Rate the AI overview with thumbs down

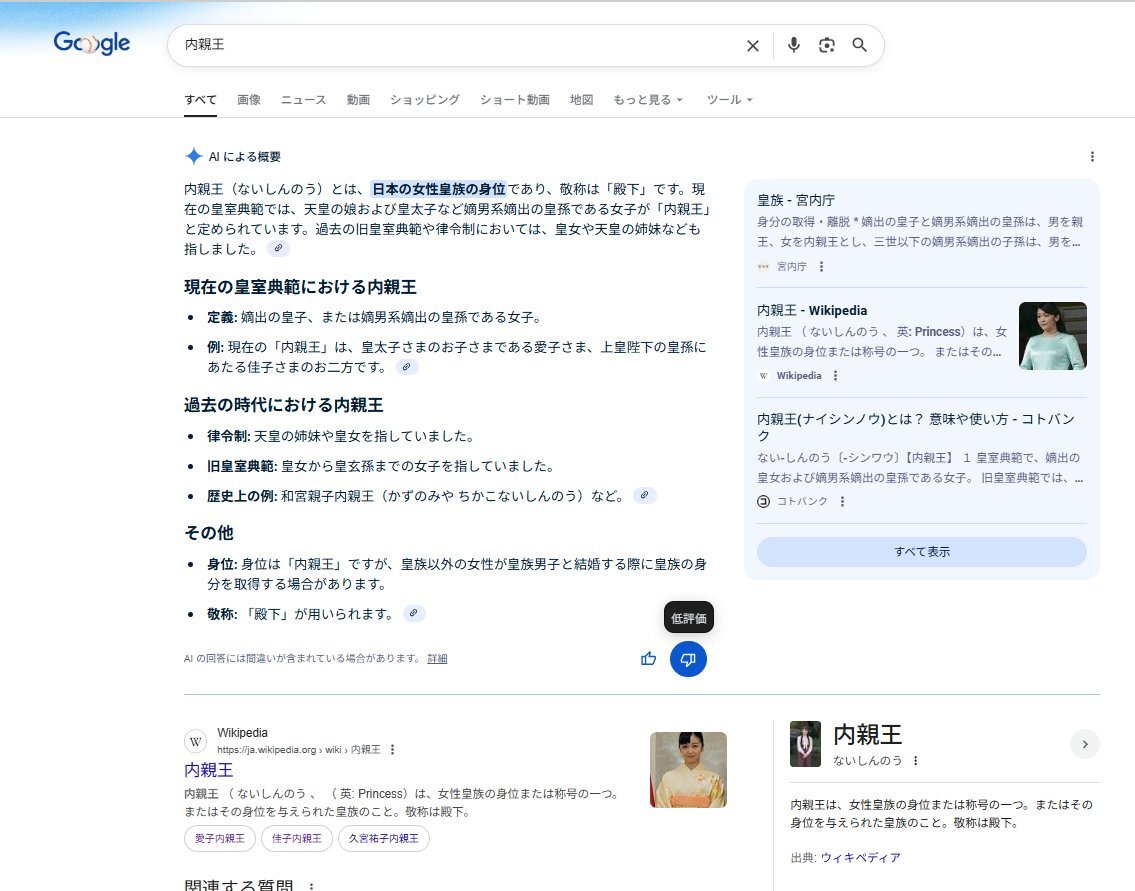(688, 658)
